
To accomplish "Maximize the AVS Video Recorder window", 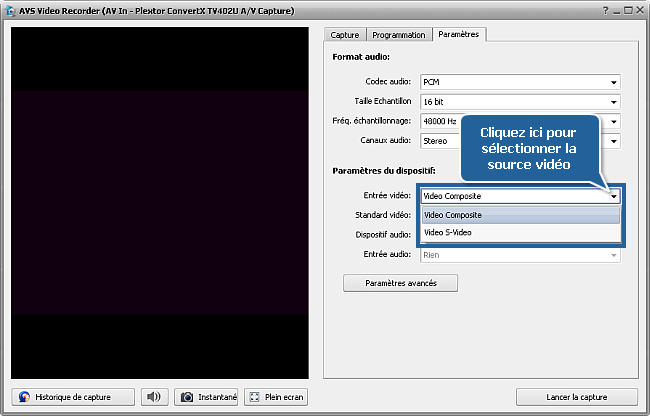I will [x=628, y=11].
